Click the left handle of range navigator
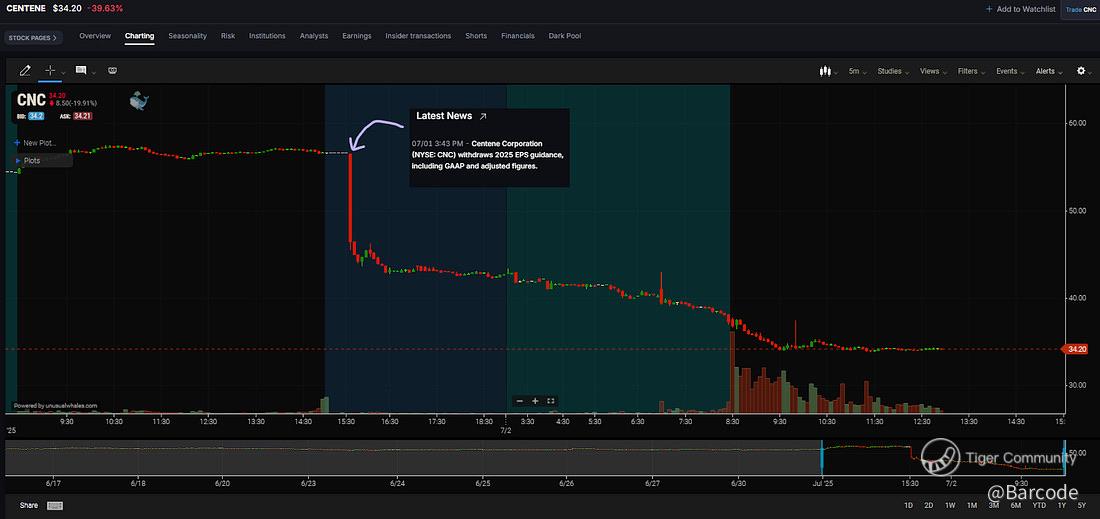This screenshot has width=1100, height=519. (821, 455)
